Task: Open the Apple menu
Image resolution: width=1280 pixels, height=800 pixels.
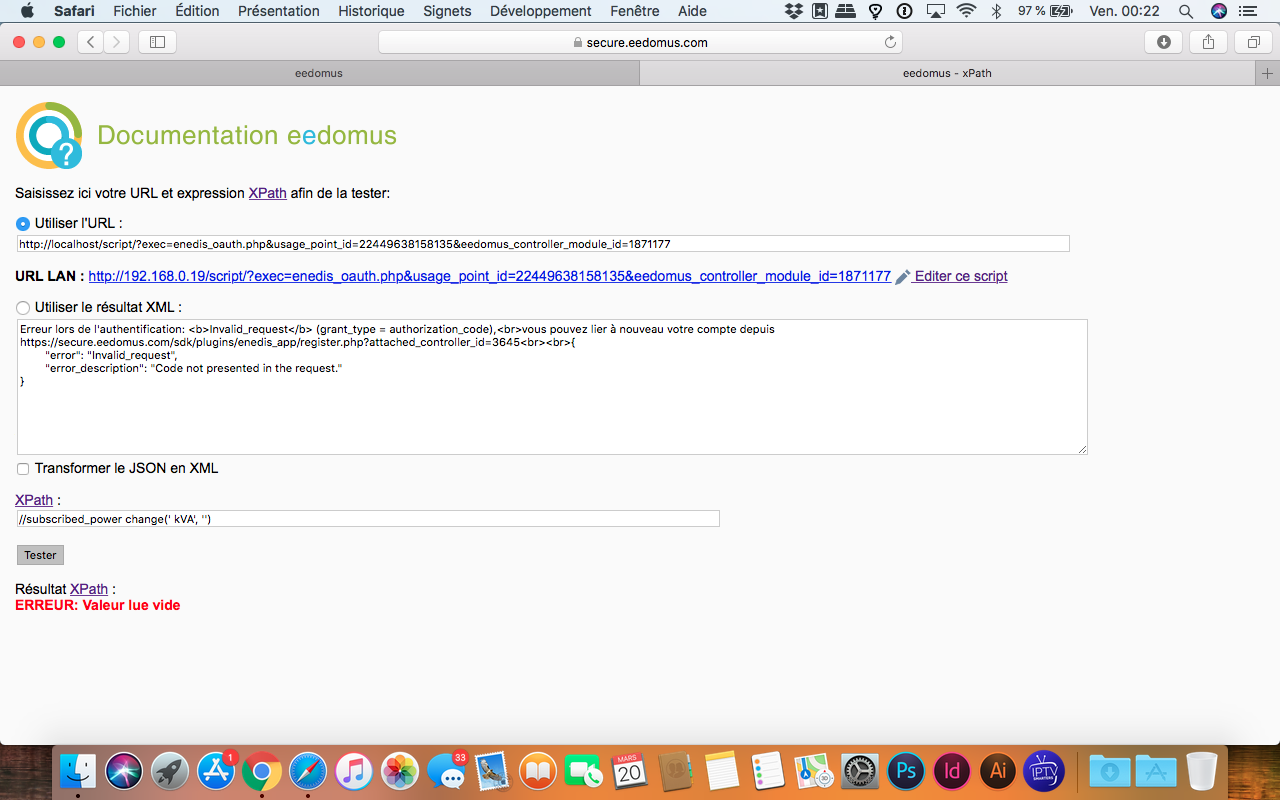Action: [x=27, y=11]
